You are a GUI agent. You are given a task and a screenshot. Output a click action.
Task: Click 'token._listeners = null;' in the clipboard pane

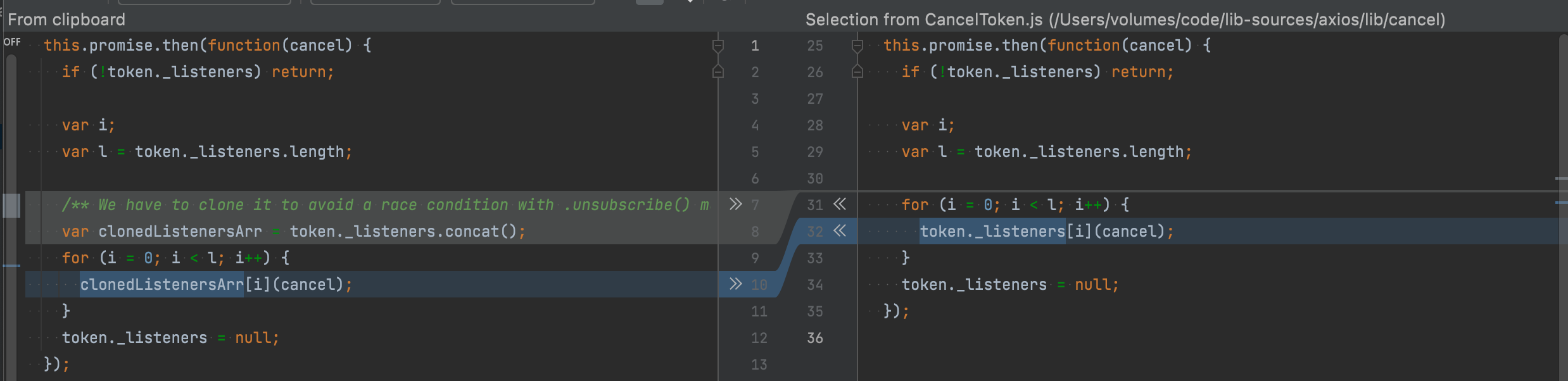[170, 337]
